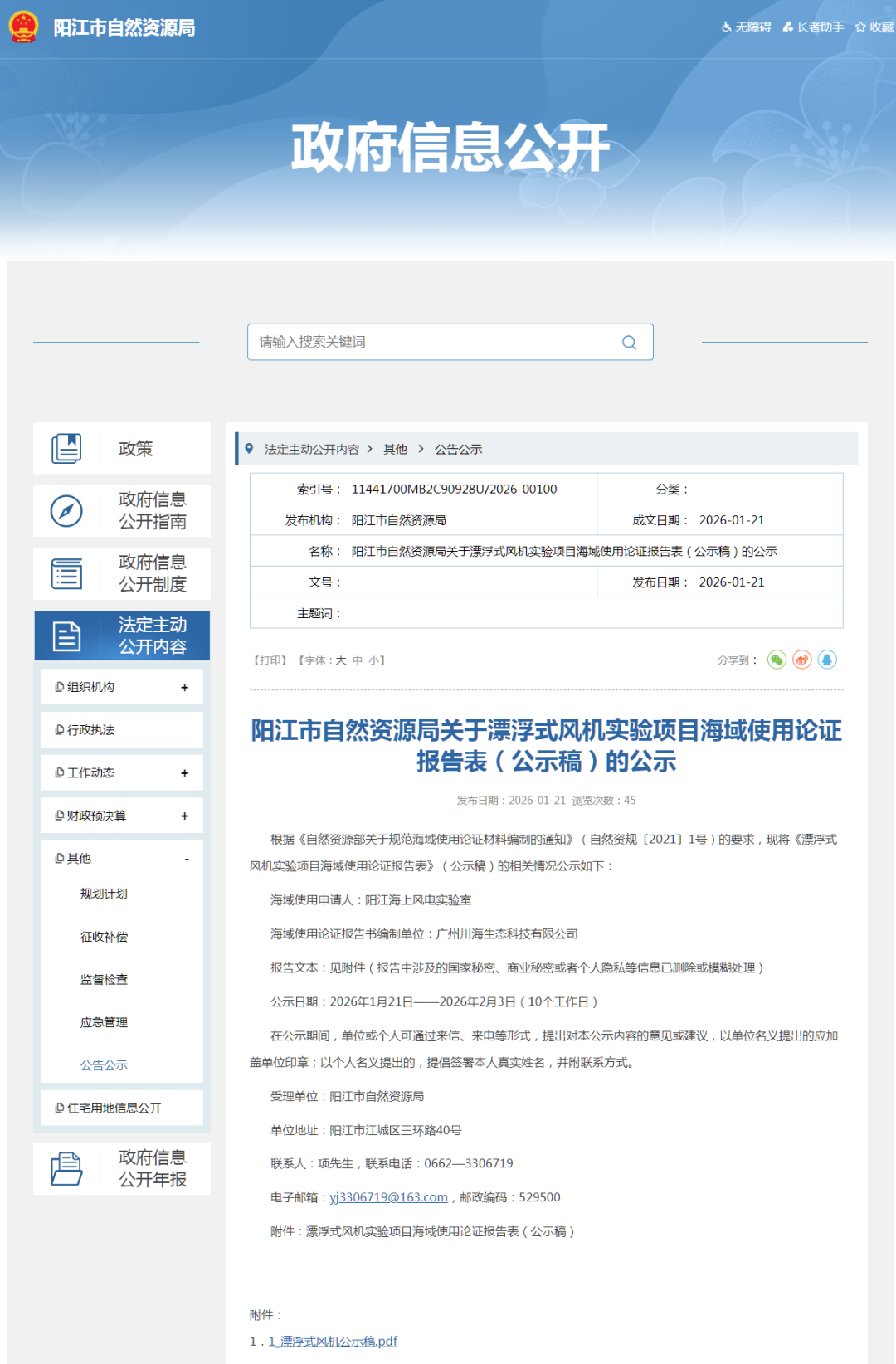This screenshot has height=1364, width=896.
Task: Open the 规划计划 menu item
Action: [104, 894]
